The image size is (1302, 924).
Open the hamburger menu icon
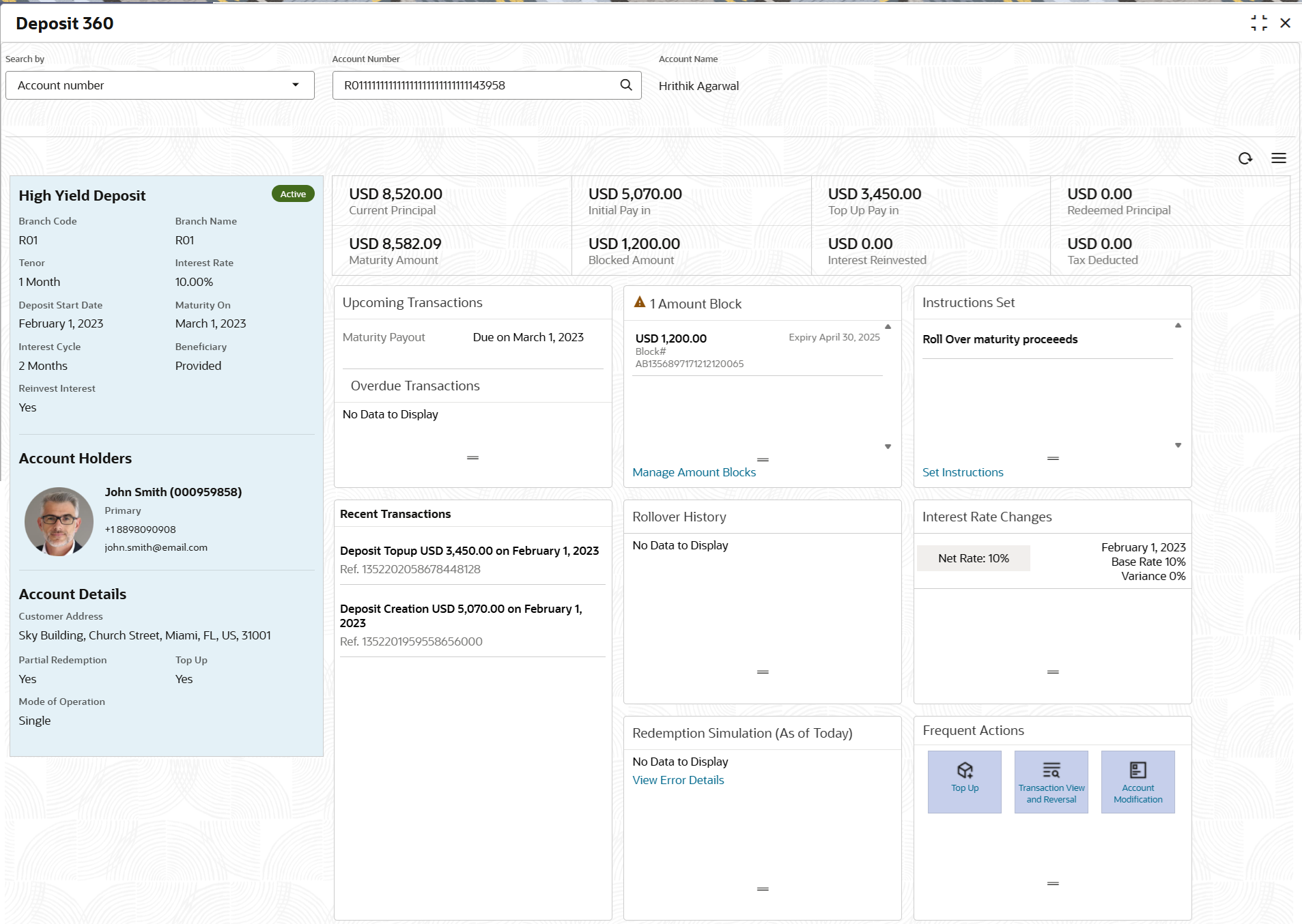(1279, 158)
